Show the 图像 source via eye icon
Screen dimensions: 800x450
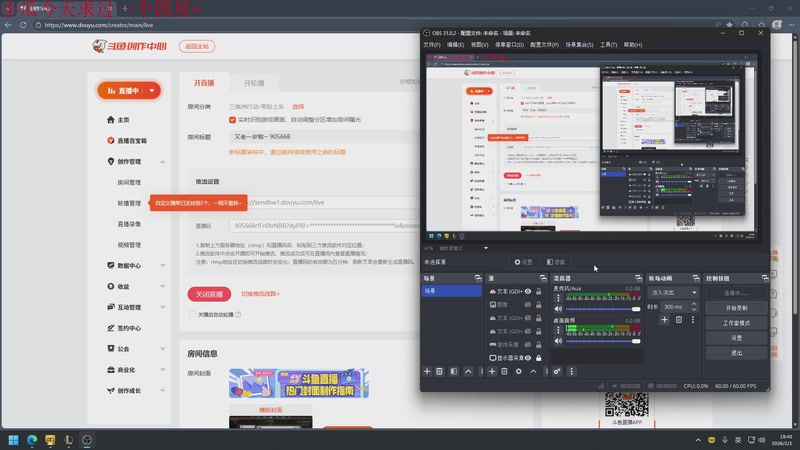[528, 305]
